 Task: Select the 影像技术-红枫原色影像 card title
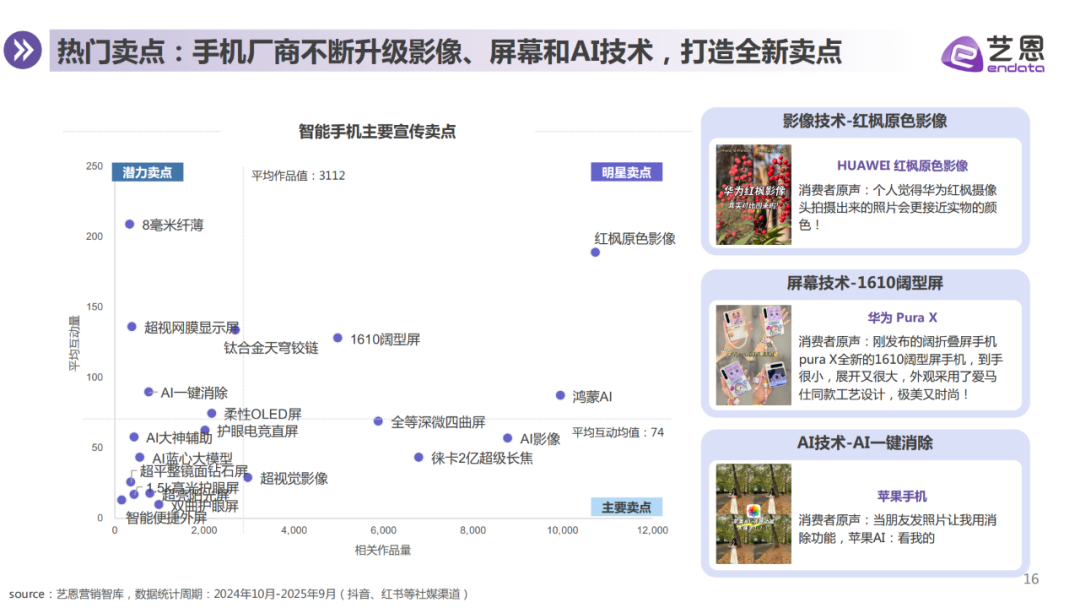coord(865,121)
